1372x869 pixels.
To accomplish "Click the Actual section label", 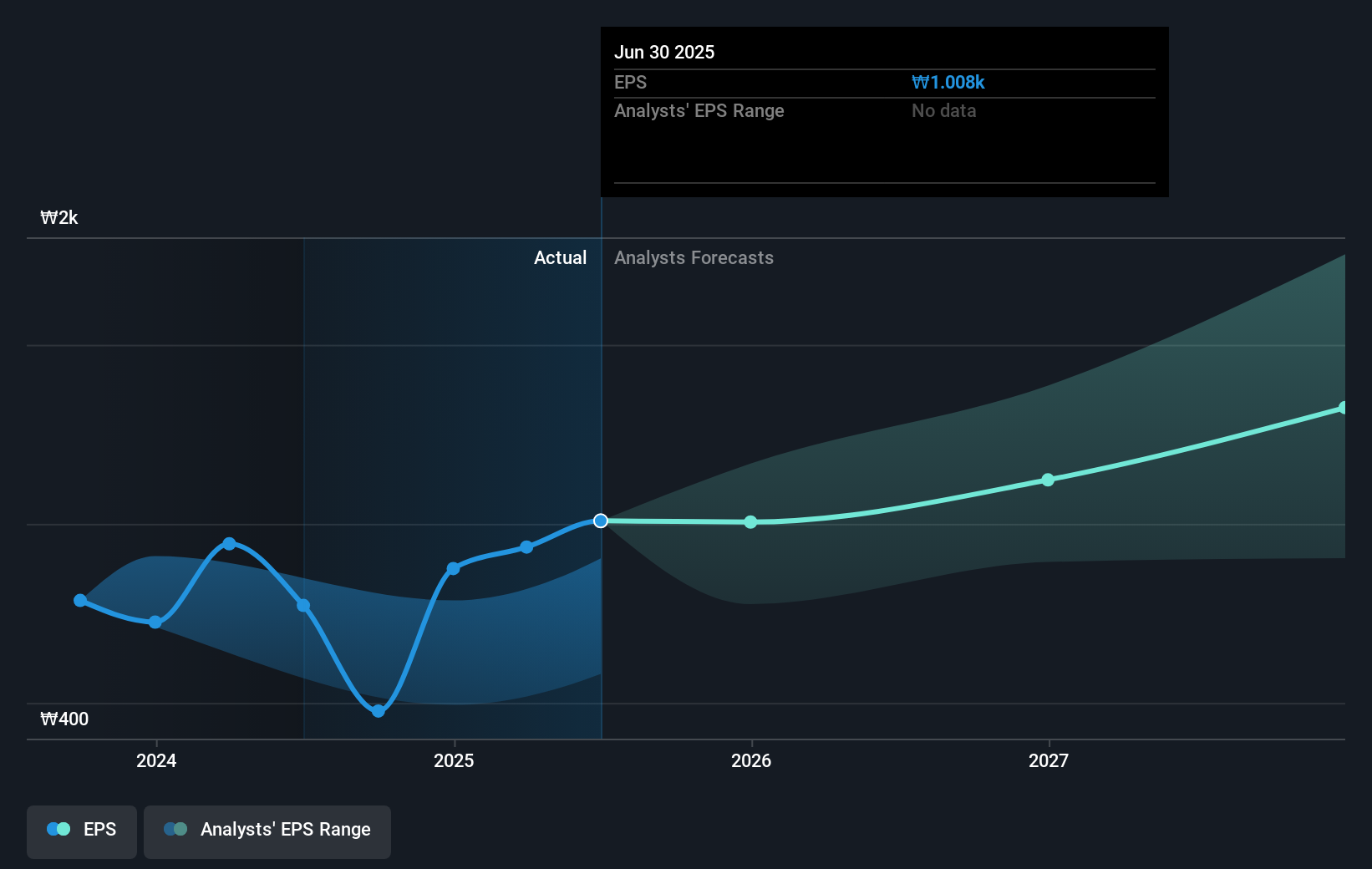I will coord(560,258).
